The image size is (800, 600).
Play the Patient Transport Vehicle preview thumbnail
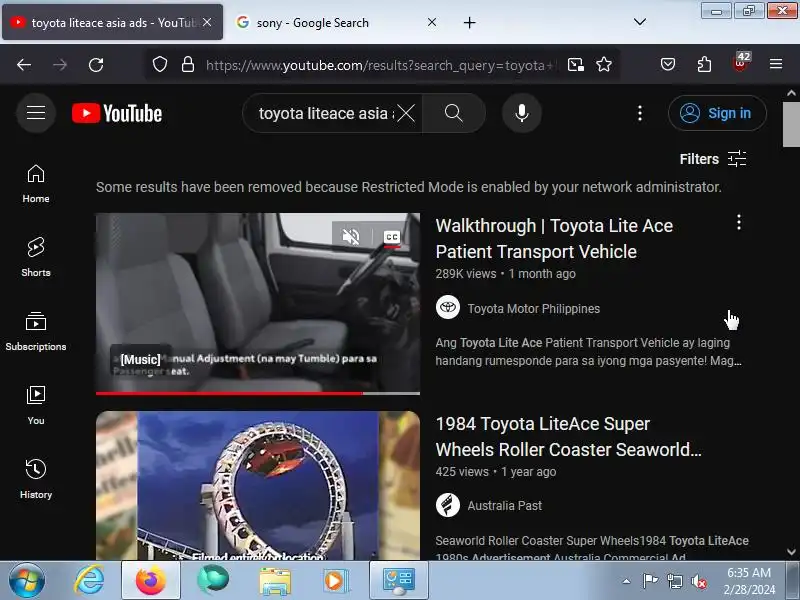(258, 304)
